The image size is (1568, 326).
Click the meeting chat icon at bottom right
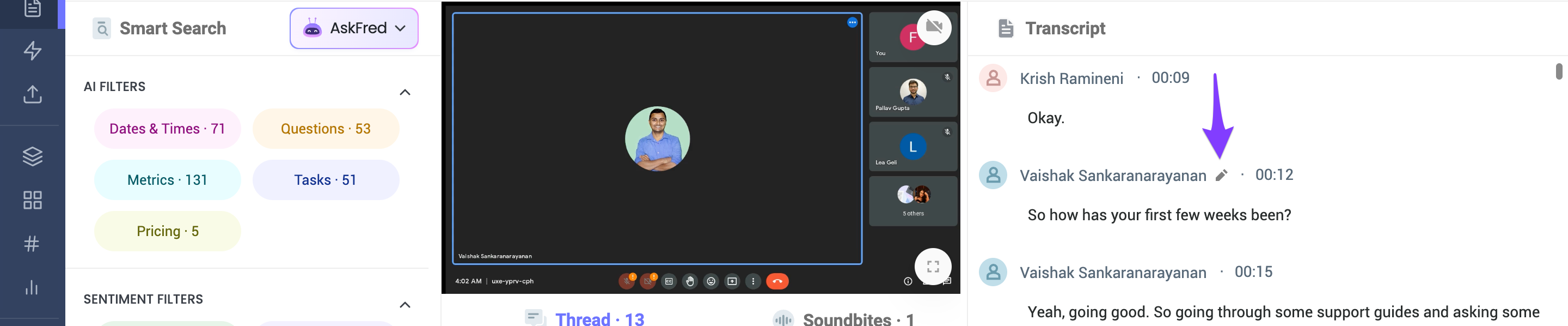point(947,281)
